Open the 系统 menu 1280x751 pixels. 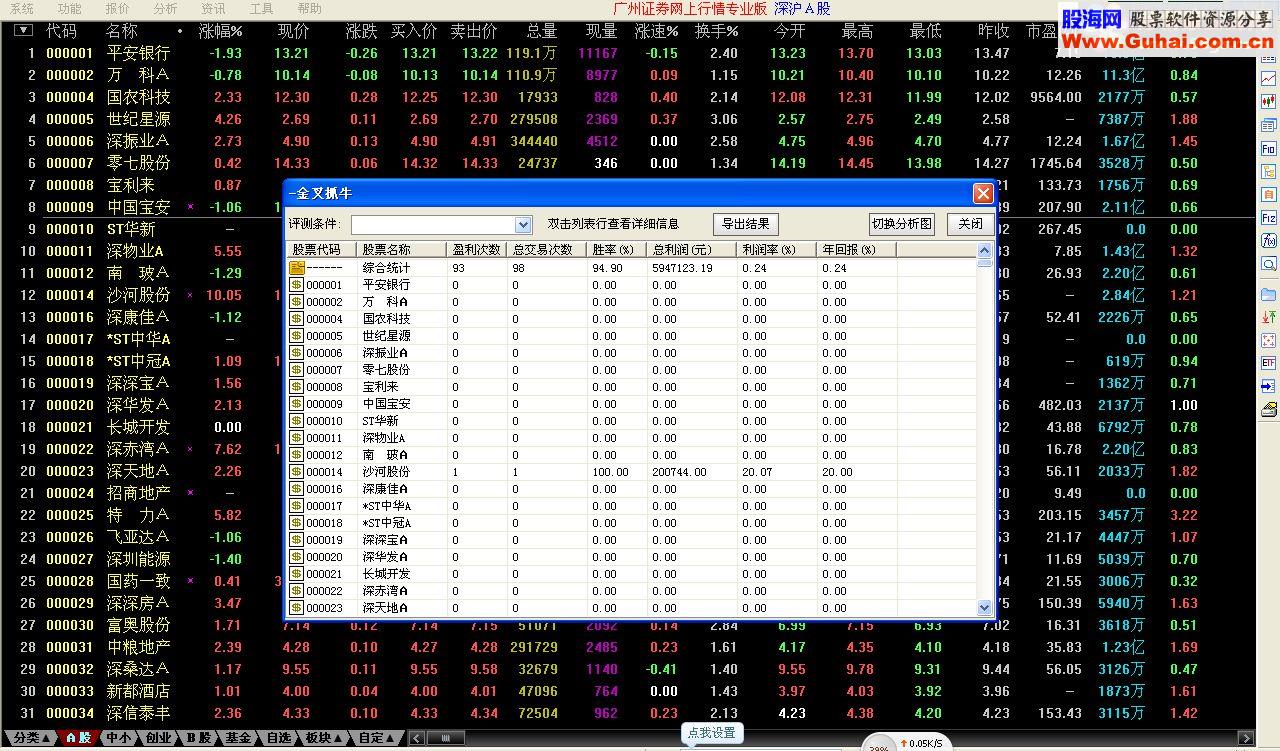point(21,8)
